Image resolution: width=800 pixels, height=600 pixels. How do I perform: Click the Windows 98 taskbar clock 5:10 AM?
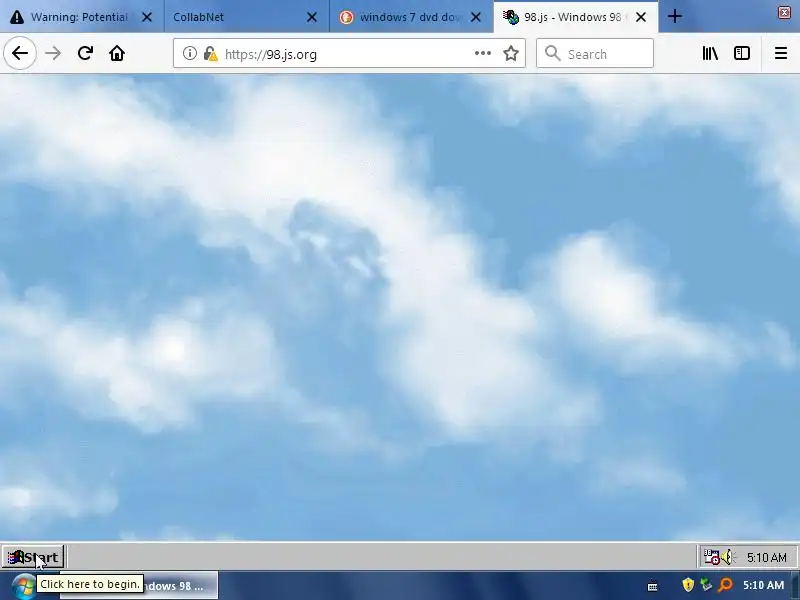(766, 558)
